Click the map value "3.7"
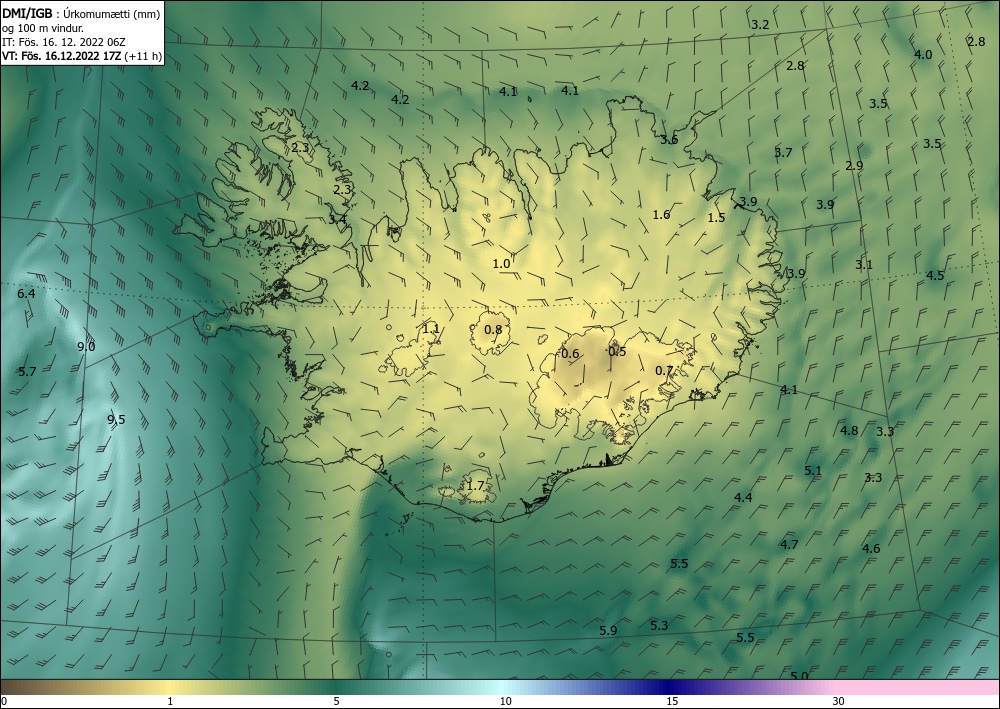The width and height of the screenshot is (1000, 709). [x=783, y=152]
